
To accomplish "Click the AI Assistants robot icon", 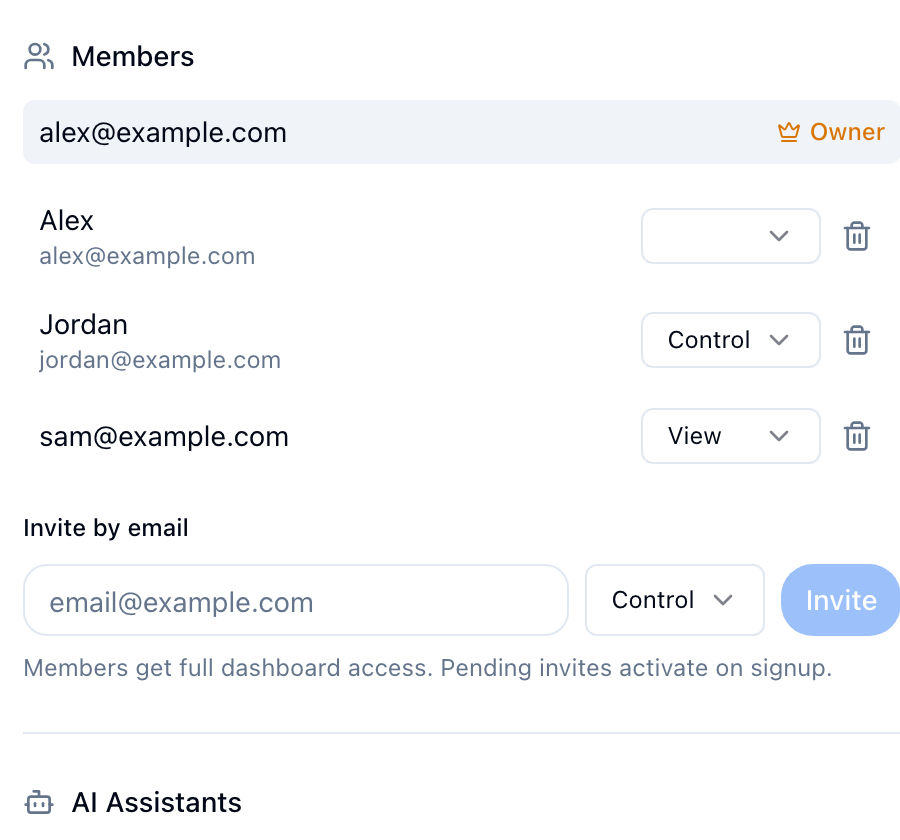I will tap(39, 803).
